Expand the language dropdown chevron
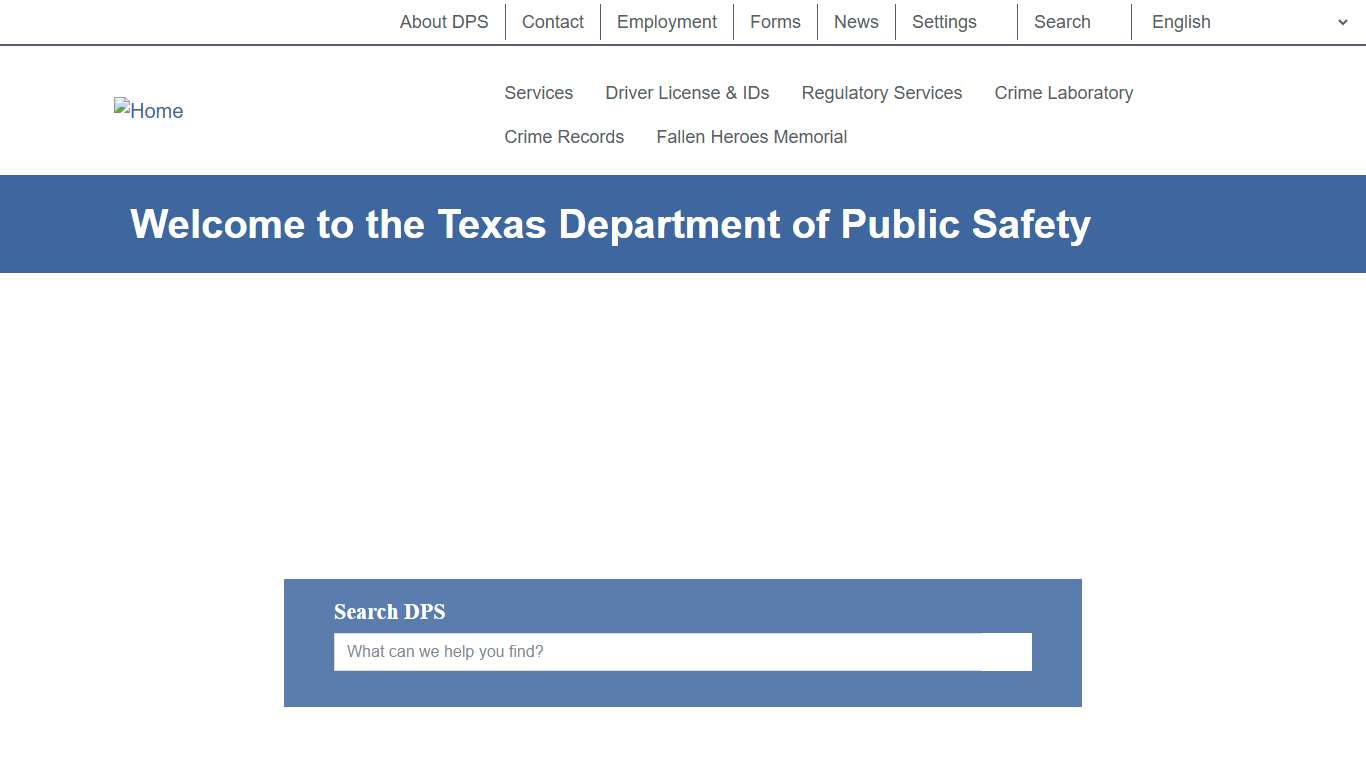 tap(1343, 21)
